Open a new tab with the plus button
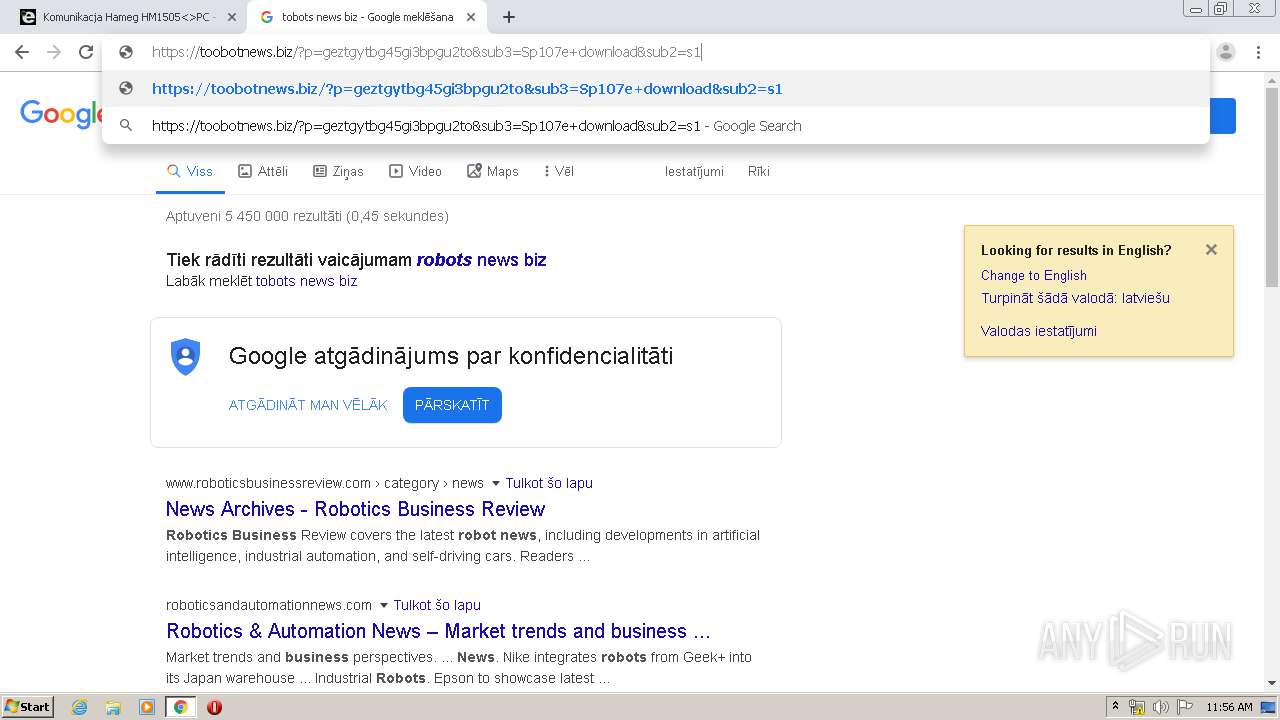1280x720 pixels. 509,17
